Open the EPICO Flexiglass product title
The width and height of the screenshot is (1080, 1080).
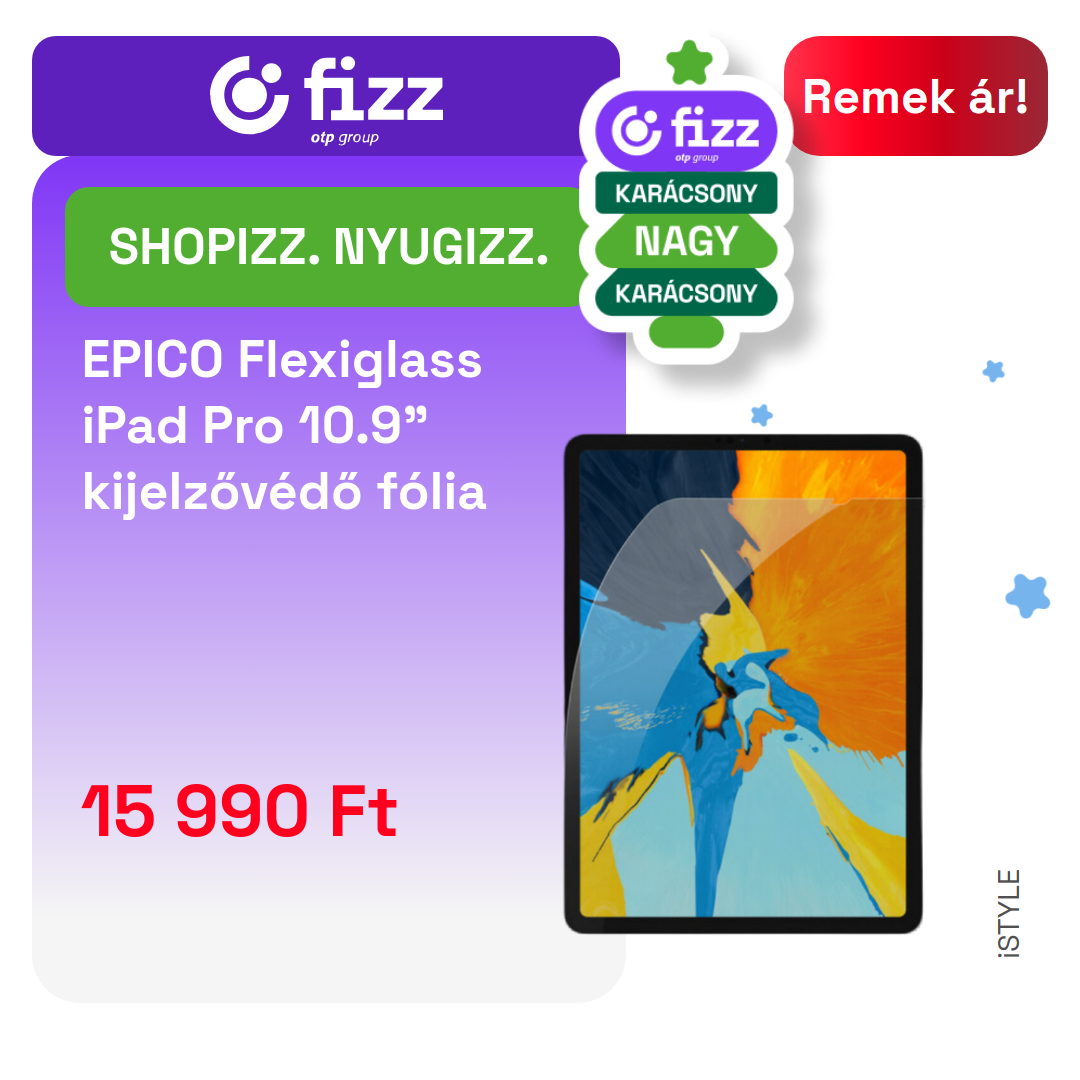point(282,360)
